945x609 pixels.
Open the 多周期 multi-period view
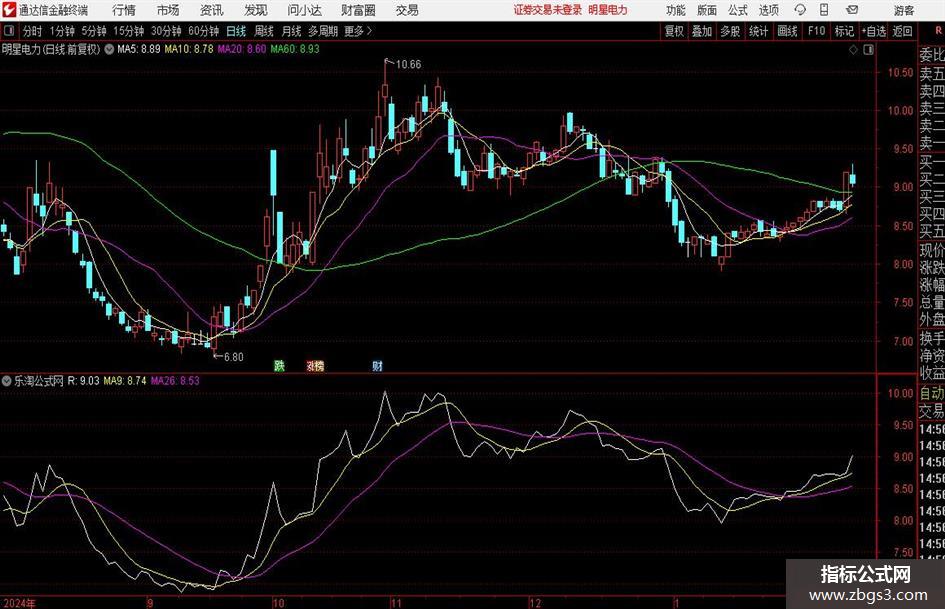click(x=323, y=31)
